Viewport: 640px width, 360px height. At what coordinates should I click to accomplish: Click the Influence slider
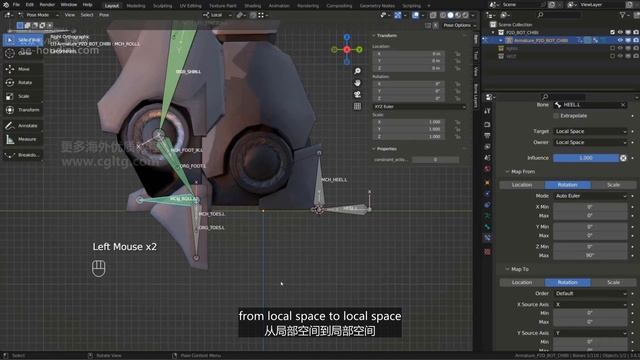tap(586, 158)
